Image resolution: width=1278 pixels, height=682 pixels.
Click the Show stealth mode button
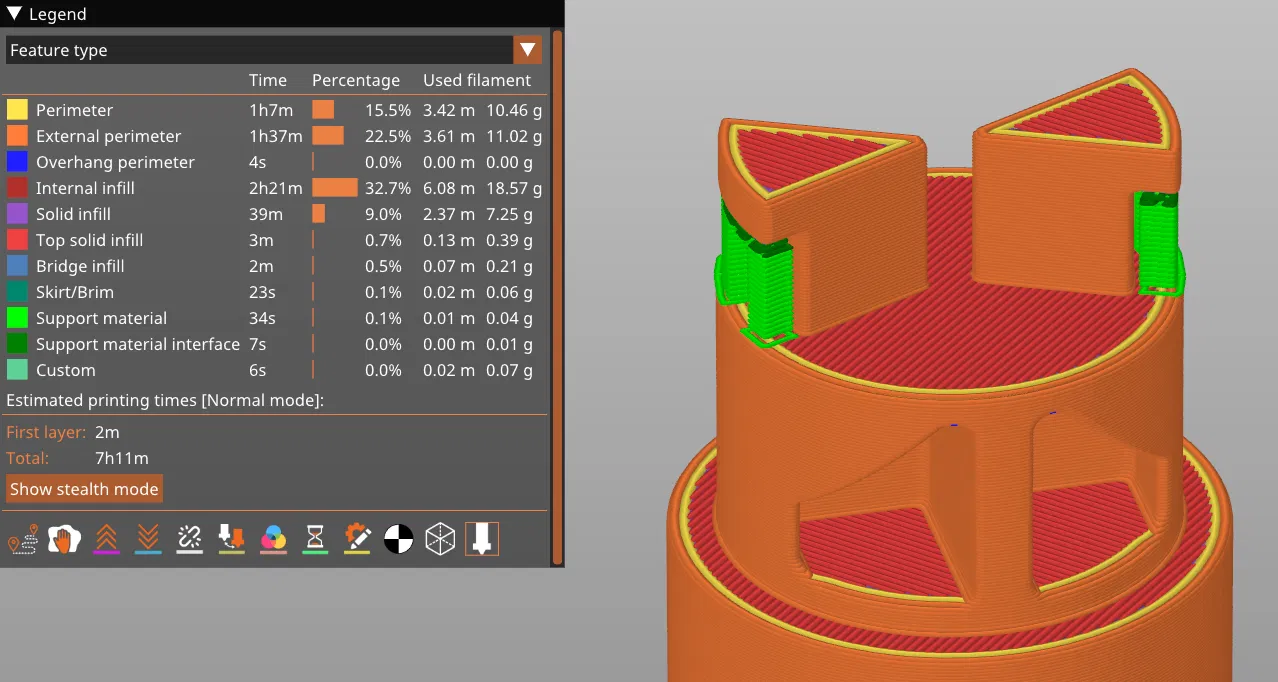click(x=84, y=489)
